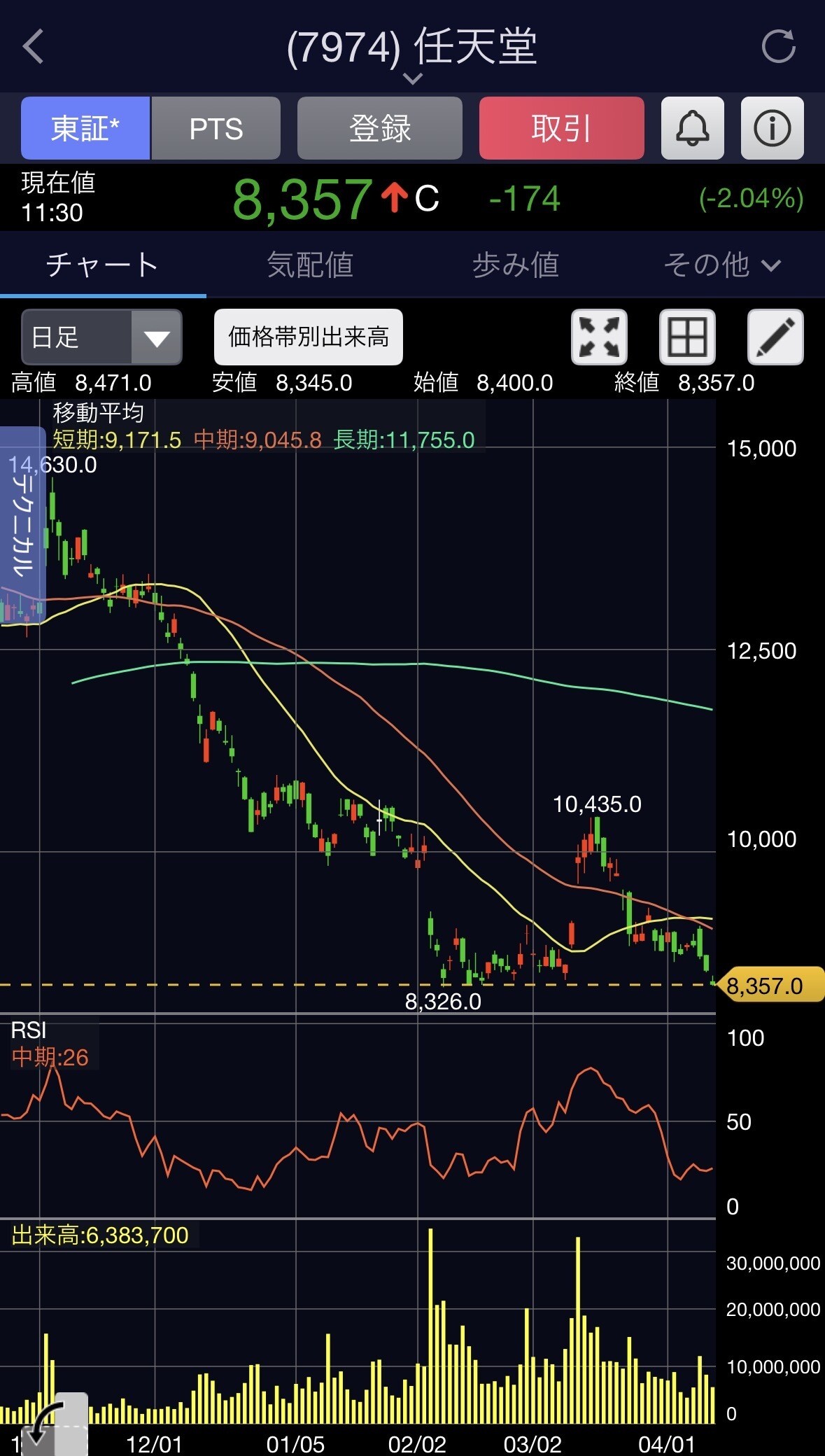This screenshot has height=1456, width=825.
Task: Tap the 10,435.0 high price label
Action: click(597, 804)
